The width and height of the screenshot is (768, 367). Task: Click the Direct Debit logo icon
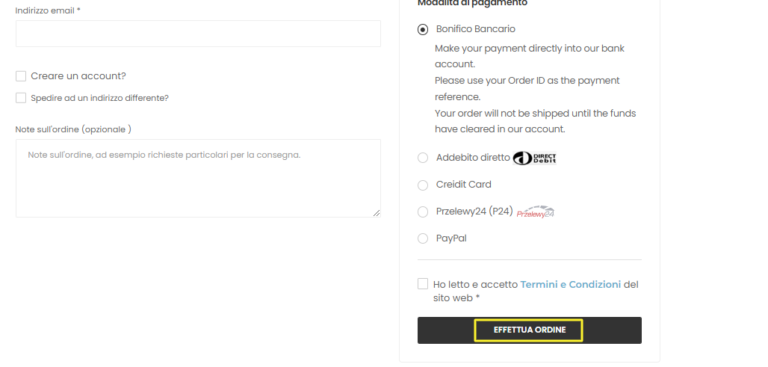pyautogui.click(x=534, y=158)
